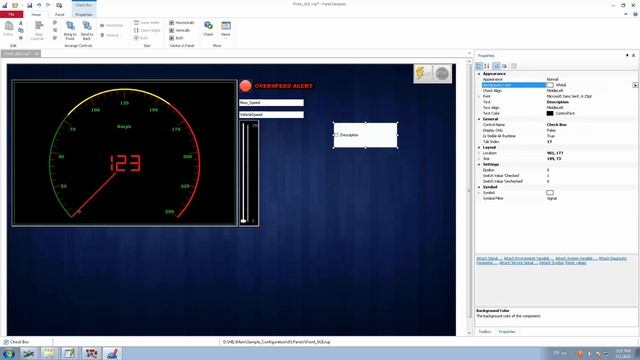Click the Attach Environment Variable link
The width and height of the screenshot is (640, 360).
(529, 259)
